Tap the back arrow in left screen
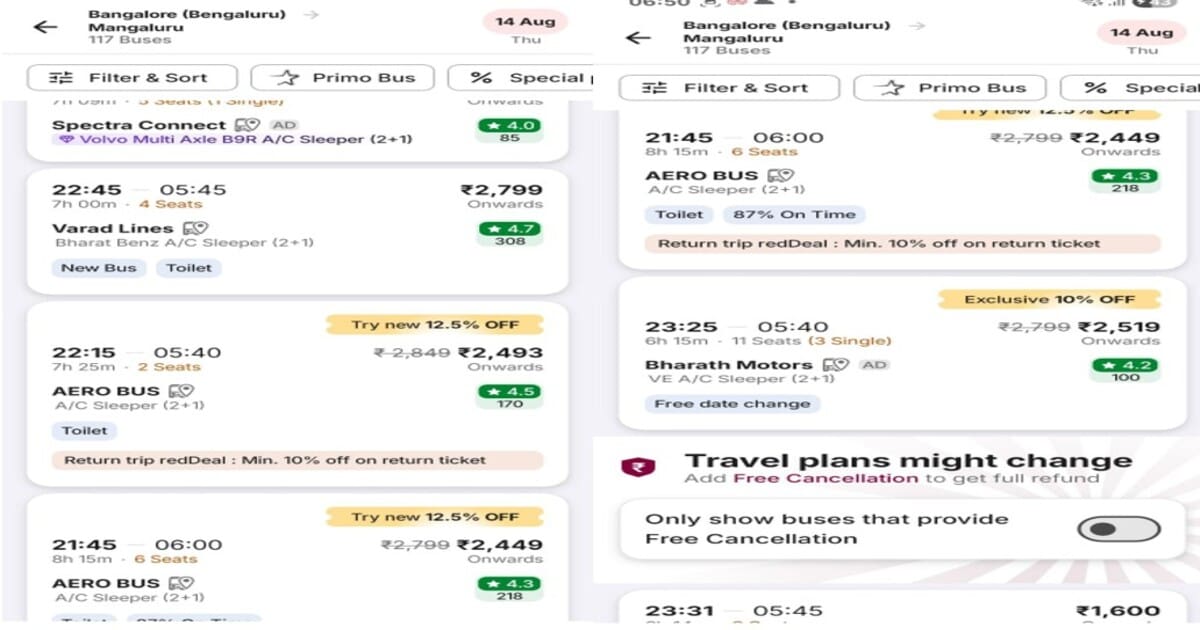Screen dimensions: 1200x630 tap(45, 27)
